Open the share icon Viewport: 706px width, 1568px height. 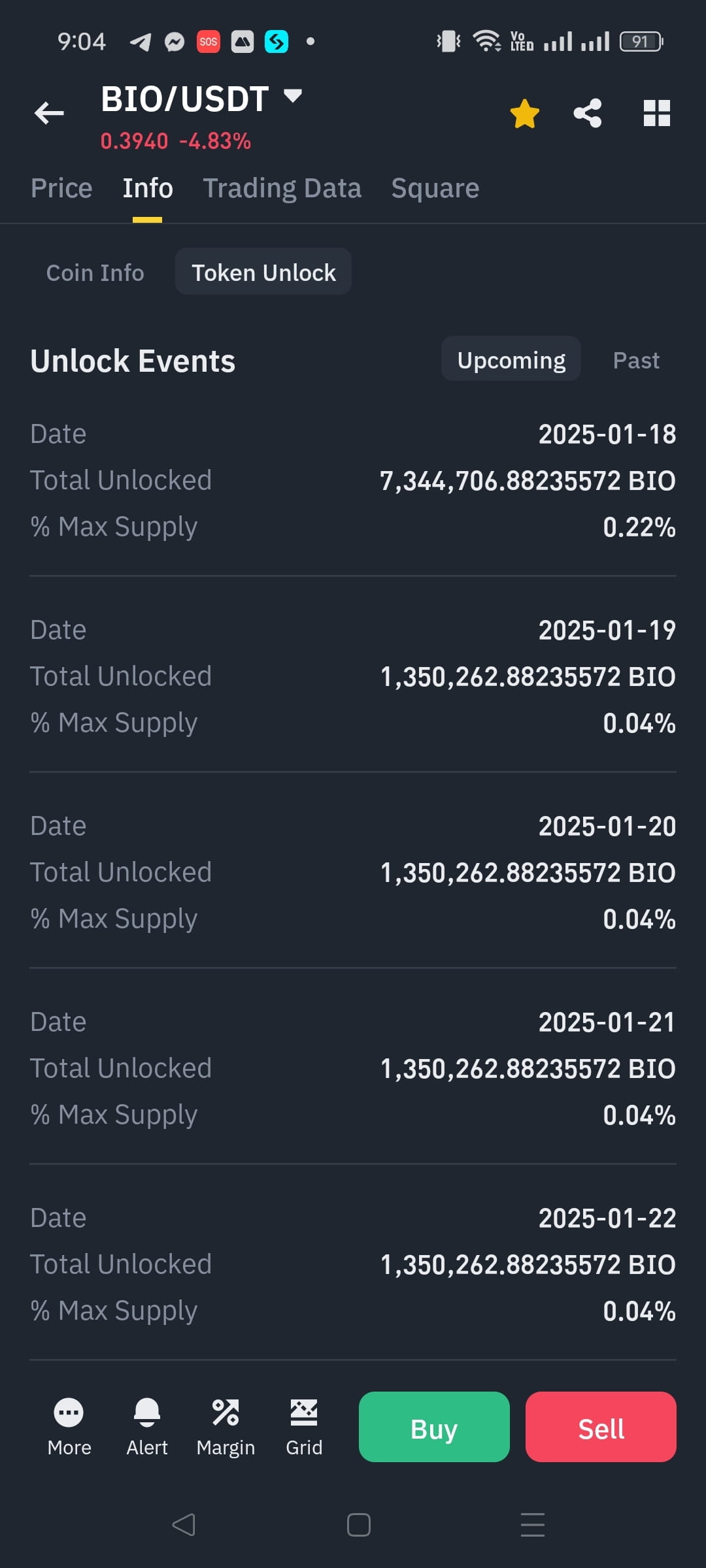point(588,113)
